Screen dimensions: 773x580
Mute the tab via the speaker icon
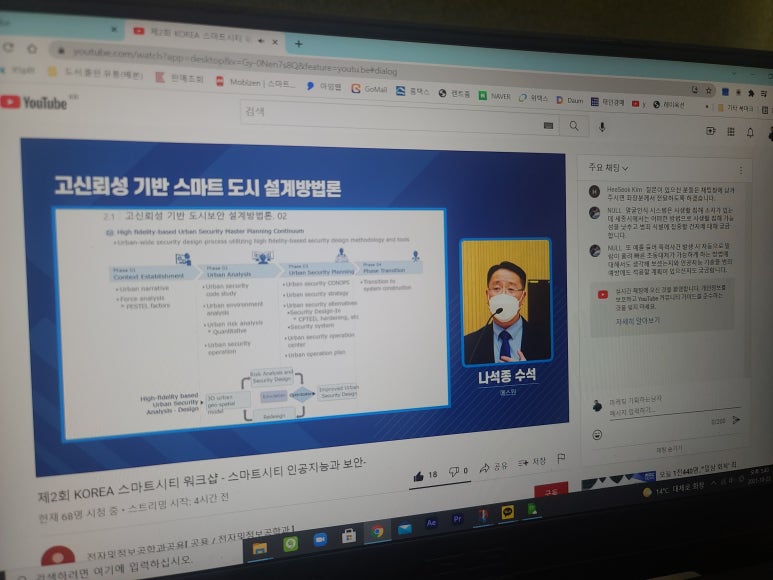[261, 40]
